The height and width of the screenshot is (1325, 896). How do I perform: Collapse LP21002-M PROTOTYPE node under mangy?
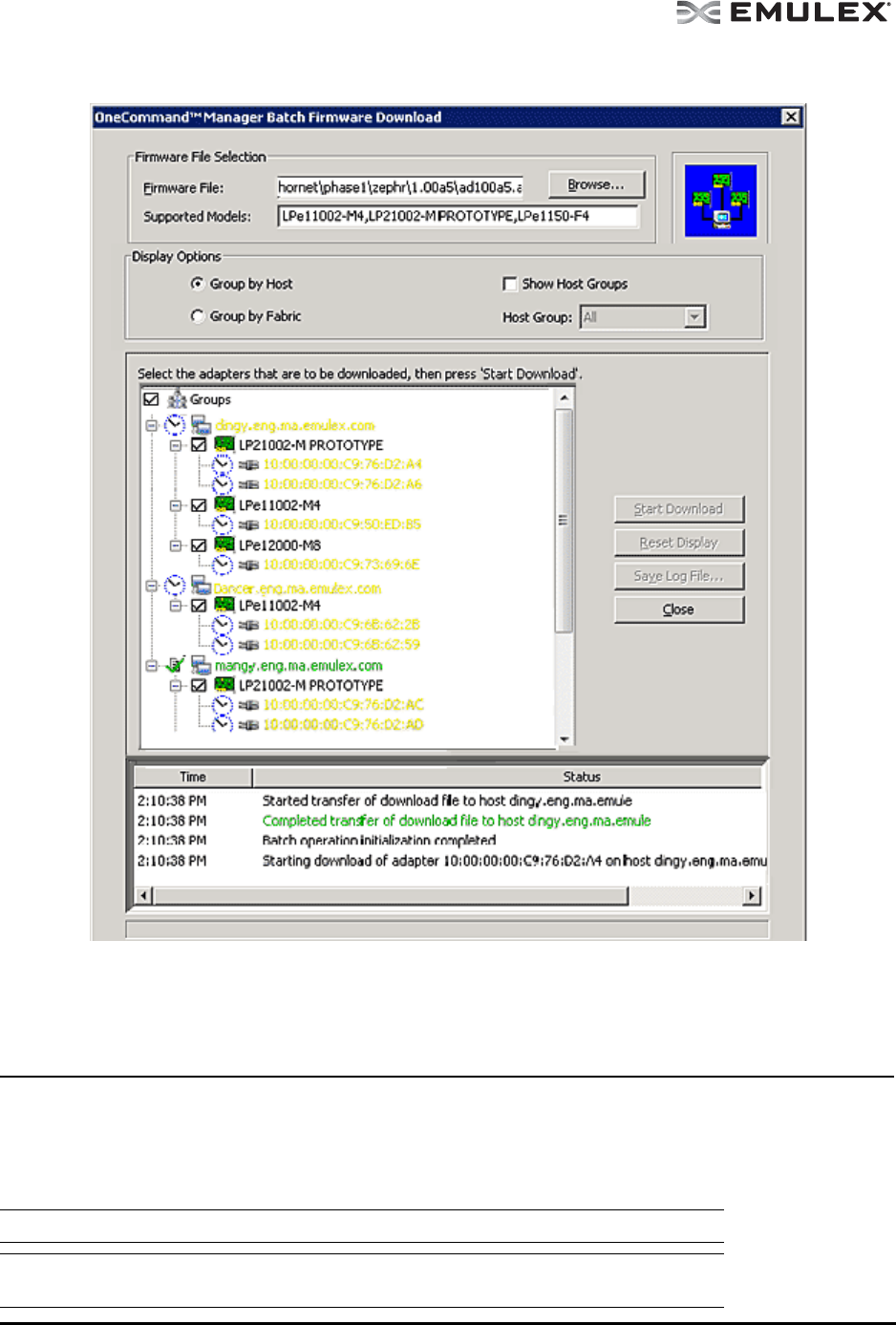point(175,686)
